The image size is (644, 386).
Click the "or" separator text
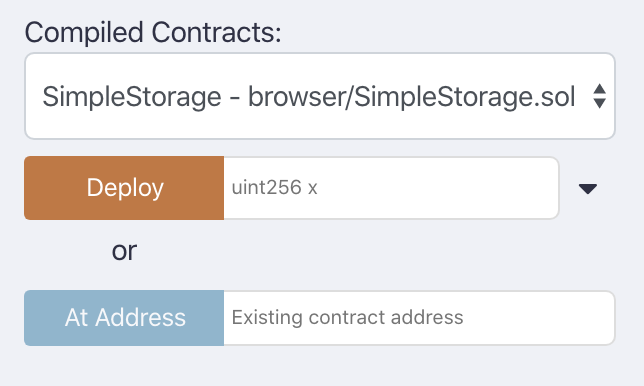pyautogui.click(x=124, y=250)
